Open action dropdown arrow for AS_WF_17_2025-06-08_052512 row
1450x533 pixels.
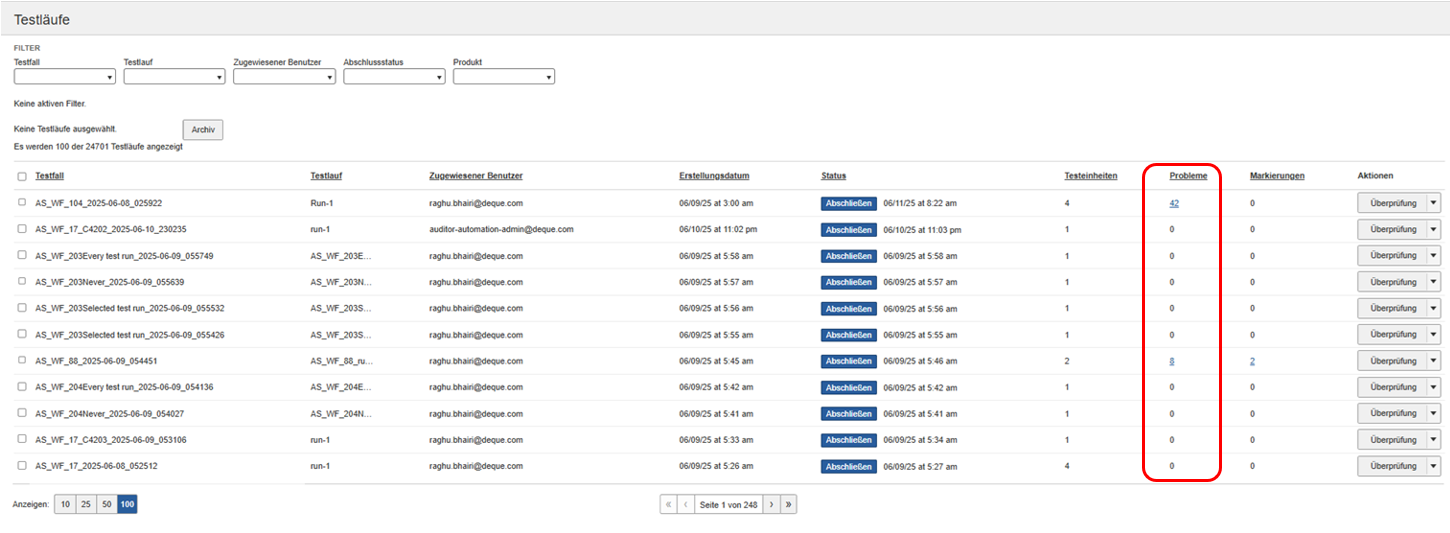[1434, 466]
